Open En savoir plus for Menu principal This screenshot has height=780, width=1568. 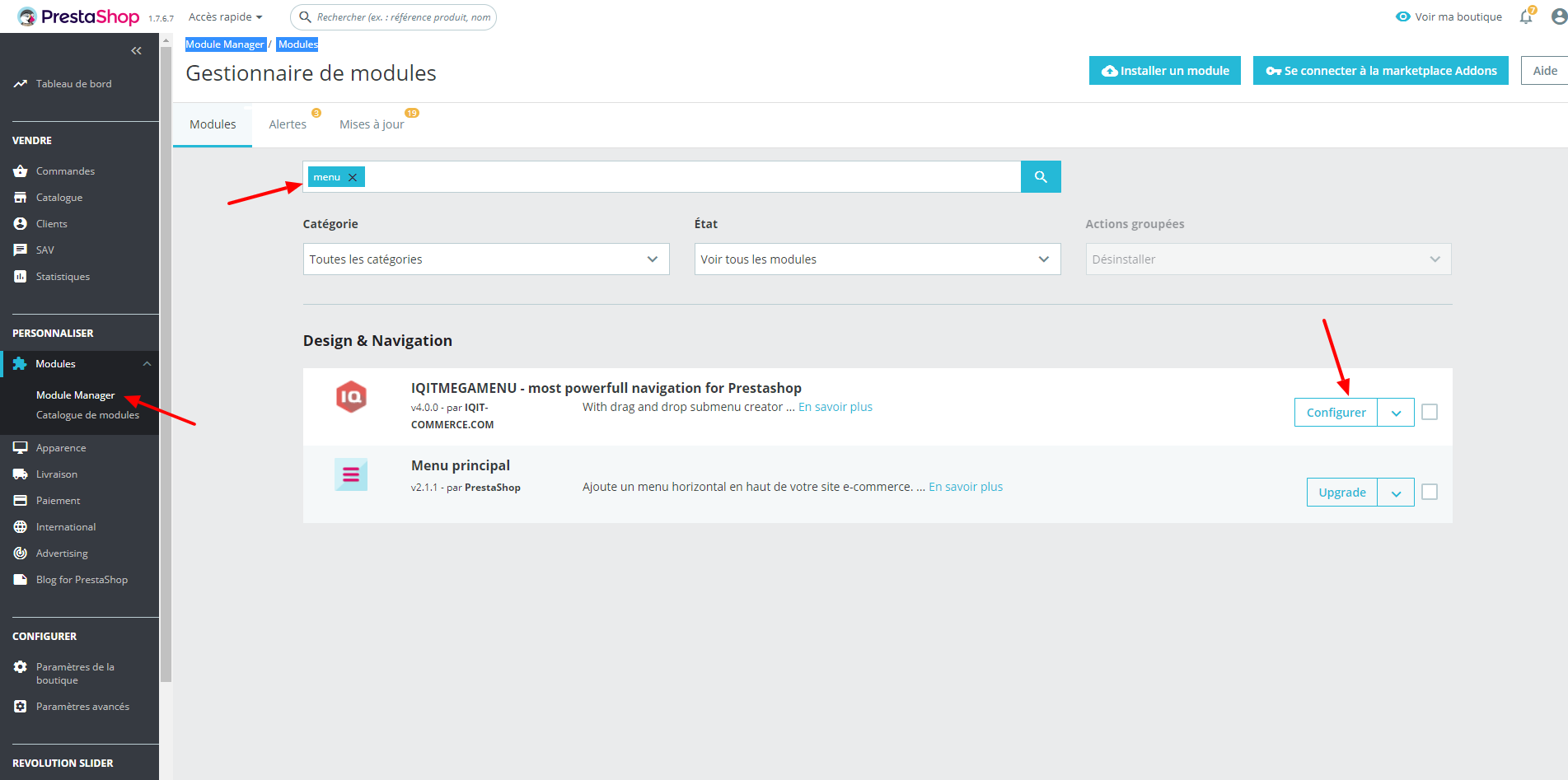pos(966,487)
